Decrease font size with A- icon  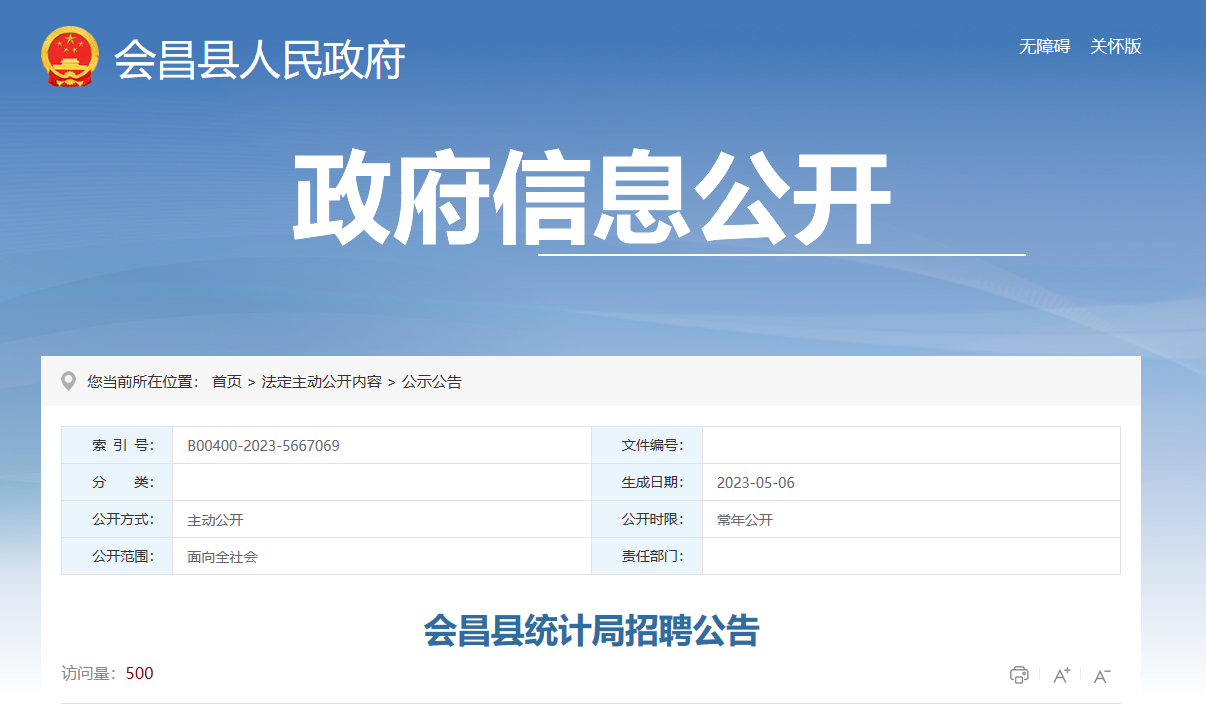(x=1102, y=676)
